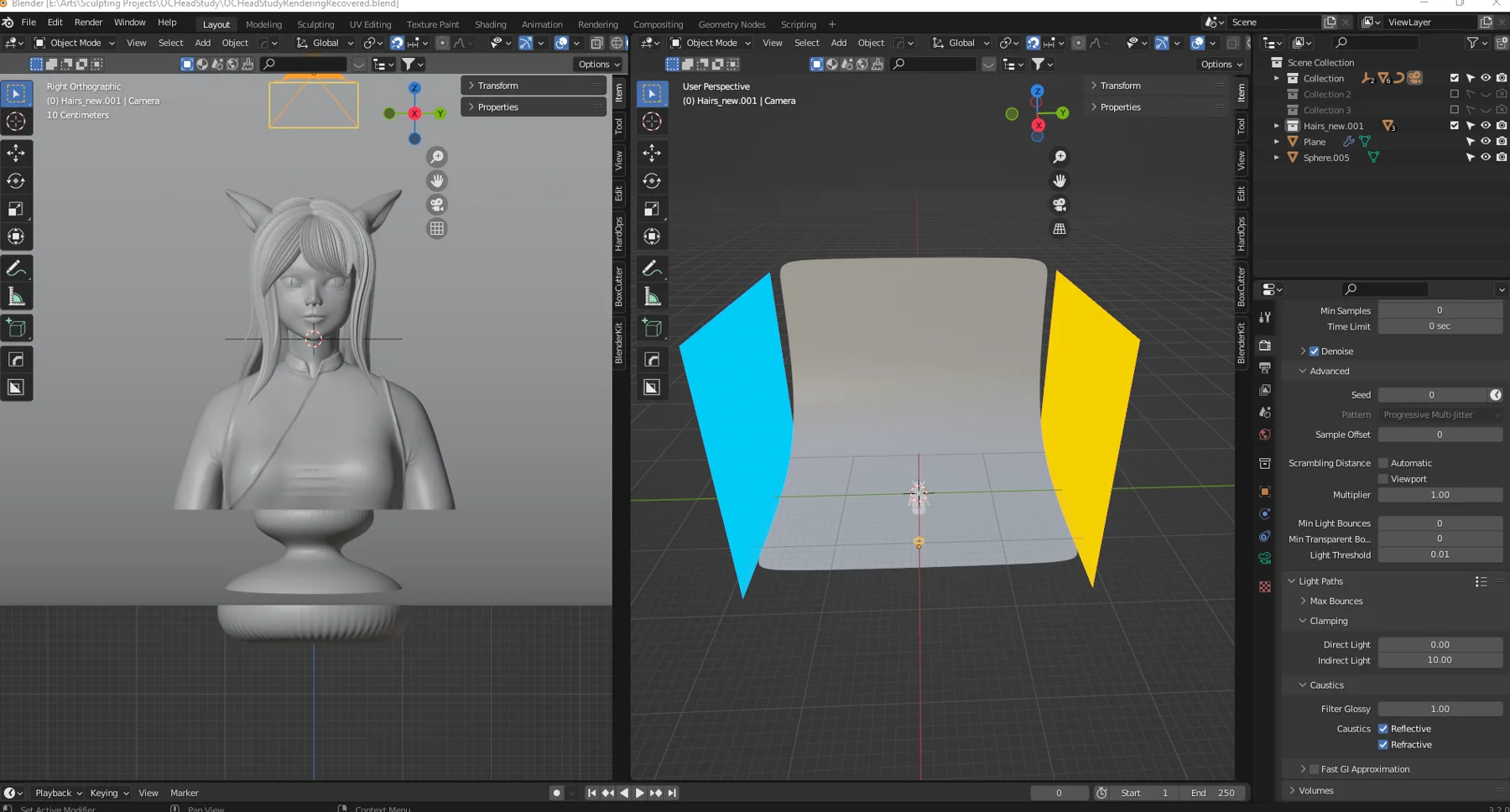Enable Automatic scrambling distance checkbox
This screenshot has width=1510, height=812.
pos(1383,463)
